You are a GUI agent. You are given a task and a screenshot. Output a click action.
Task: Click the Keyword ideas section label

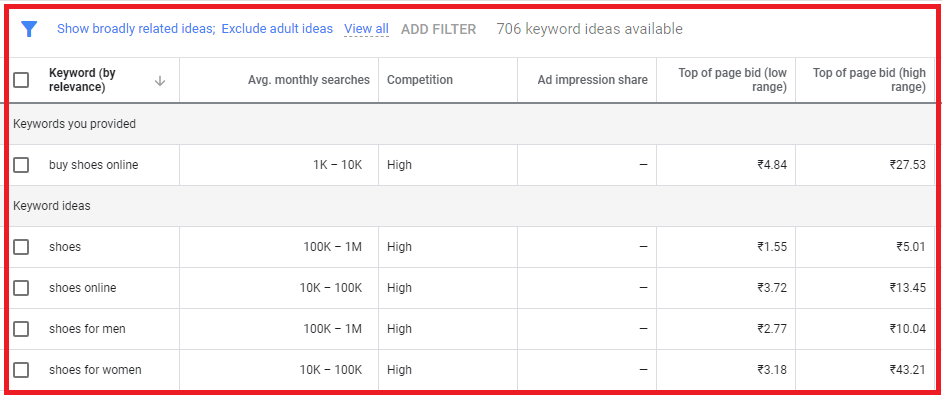pyautogui.click(x=52, y=206)
